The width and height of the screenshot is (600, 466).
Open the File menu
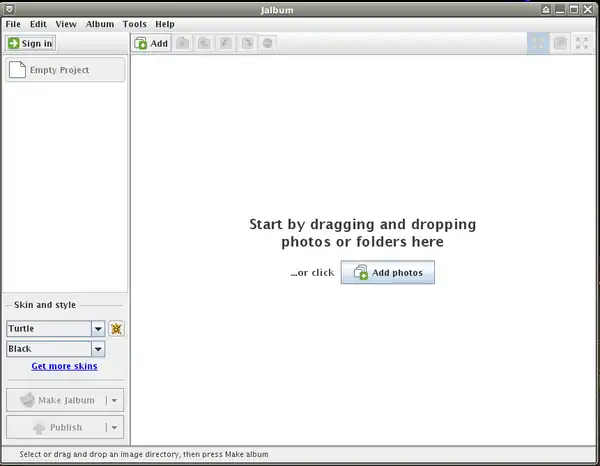[x=13, y=23]
